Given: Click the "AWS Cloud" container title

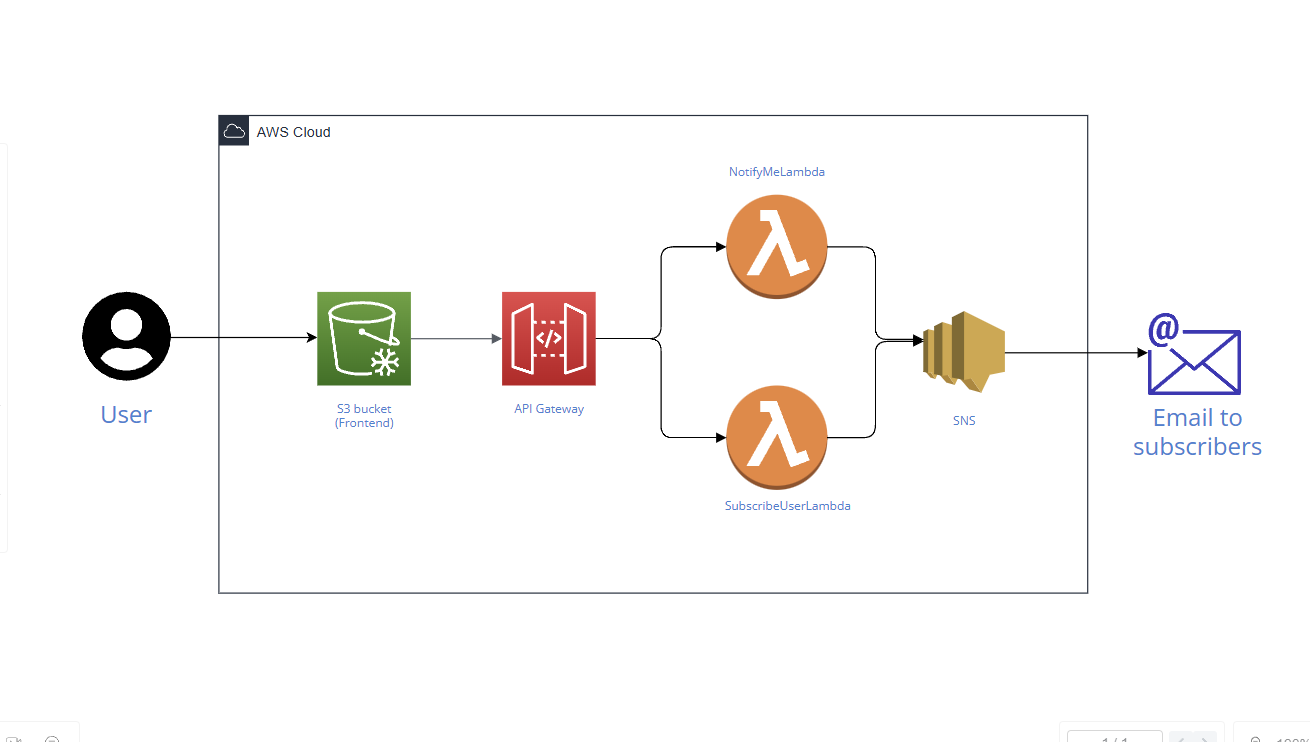Looking at the screenshot, I should (x=293, y=132).
